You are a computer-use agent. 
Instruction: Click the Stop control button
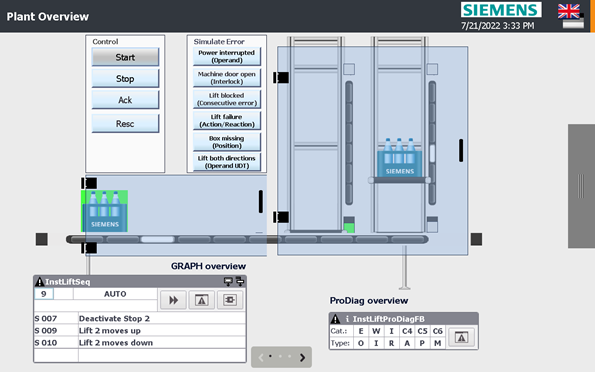tap(125, 79)
